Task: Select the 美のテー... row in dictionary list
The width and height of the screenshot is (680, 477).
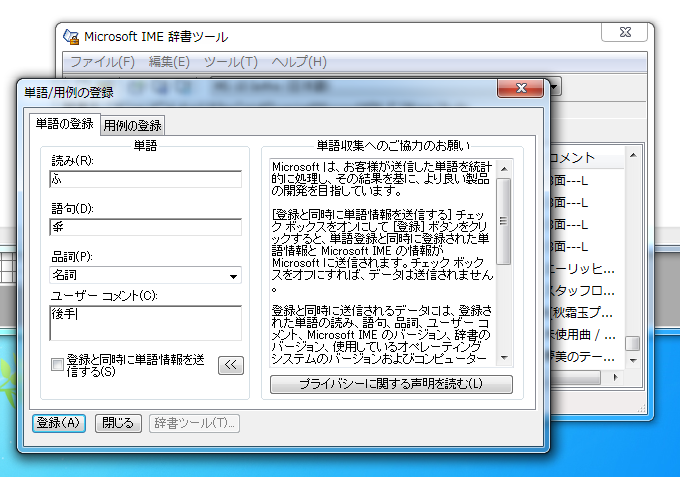Action: 582,357
